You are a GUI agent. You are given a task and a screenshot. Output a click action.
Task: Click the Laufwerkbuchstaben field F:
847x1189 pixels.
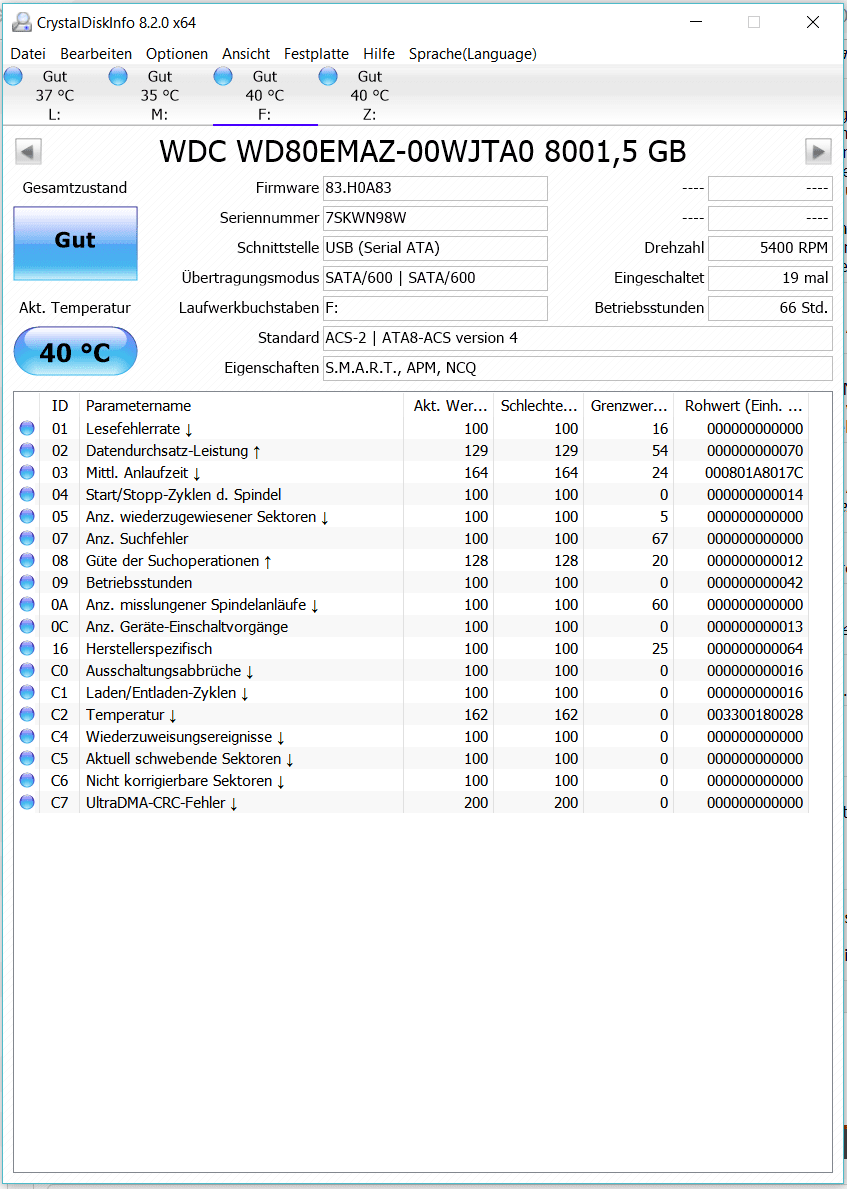[435, 308]
